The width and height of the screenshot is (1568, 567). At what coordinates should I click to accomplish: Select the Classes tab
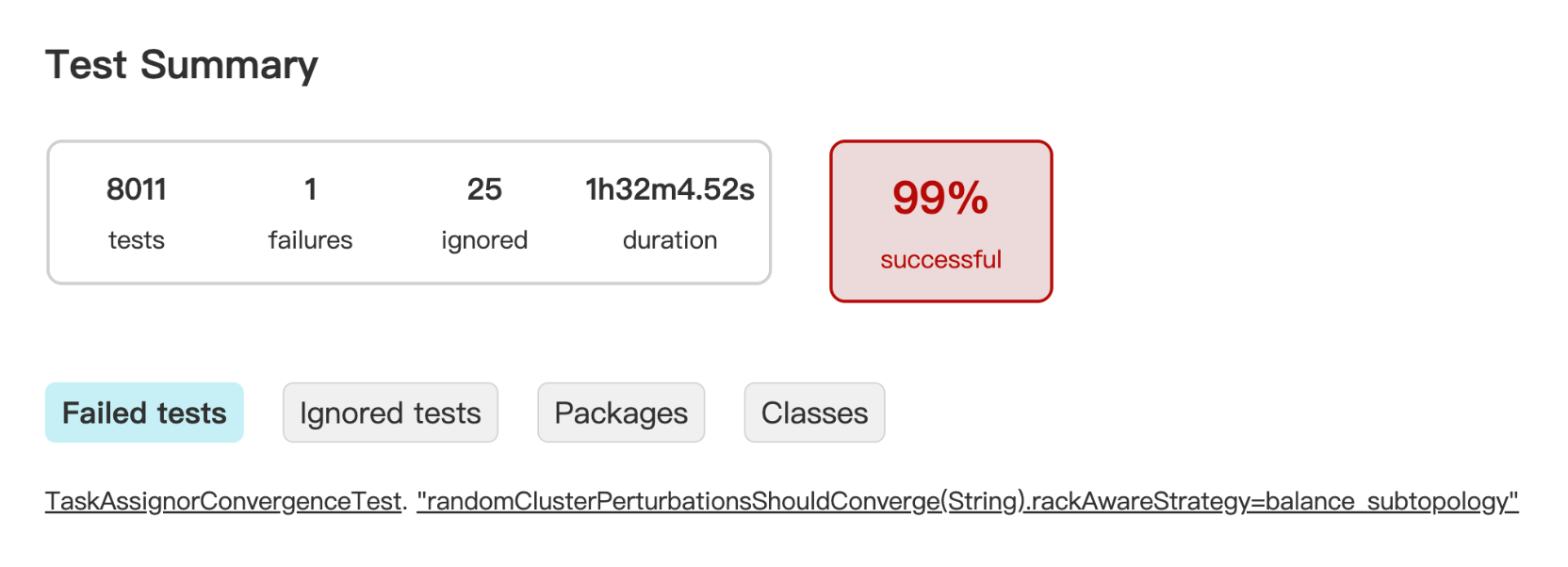814,413
